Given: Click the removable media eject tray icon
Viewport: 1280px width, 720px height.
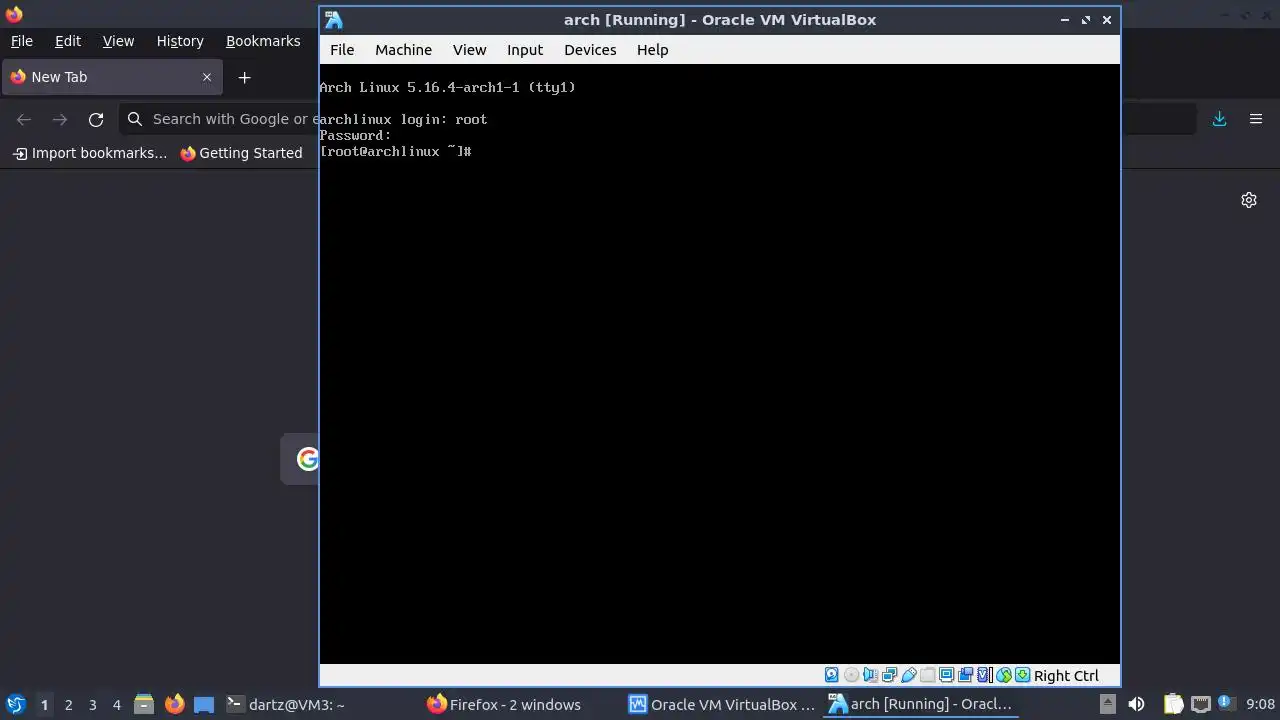Looking at the screenshot, I should (x=1107, y=704).
